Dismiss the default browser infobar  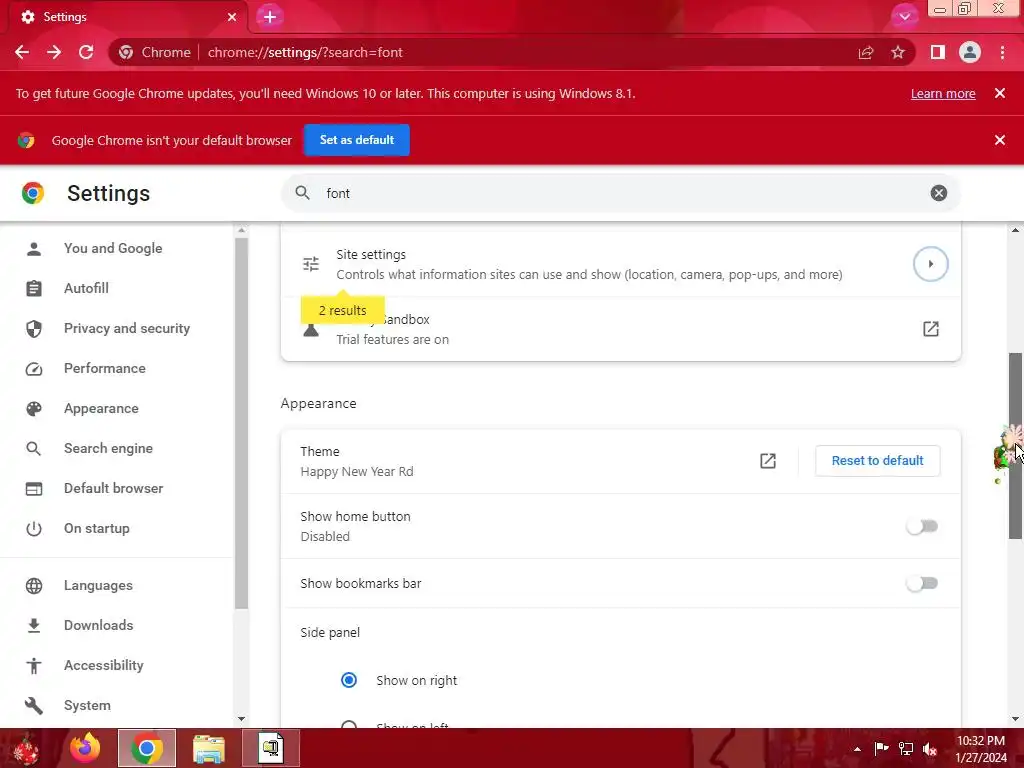coord(1000,140)
